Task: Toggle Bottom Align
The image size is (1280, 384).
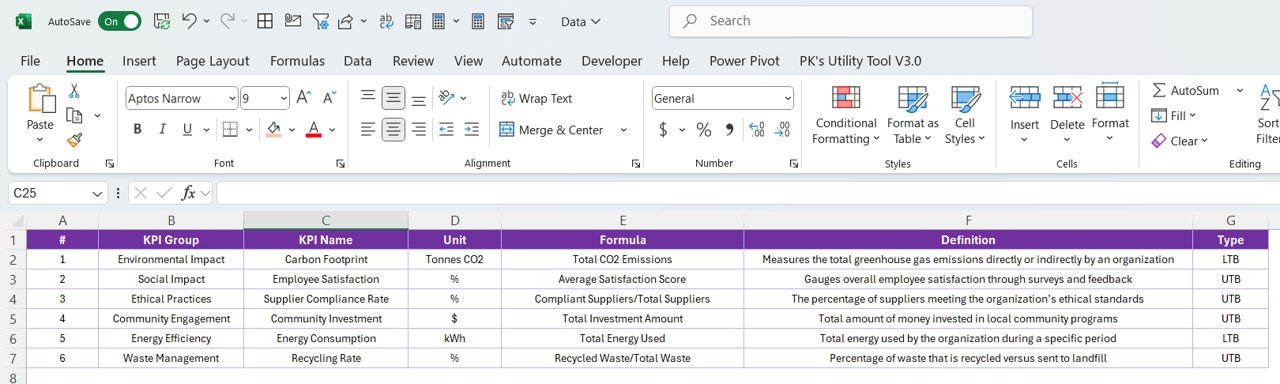Action: (418, 98)
